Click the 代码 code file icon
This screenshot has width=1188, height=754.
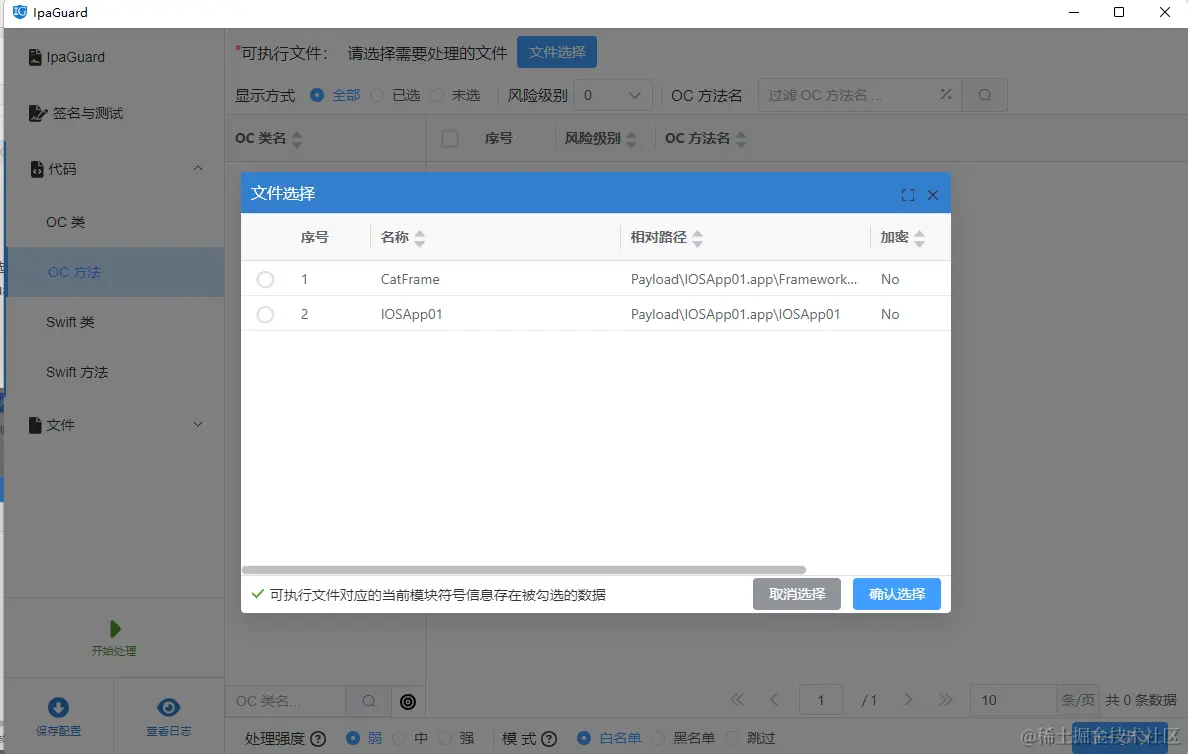(36, 169)
